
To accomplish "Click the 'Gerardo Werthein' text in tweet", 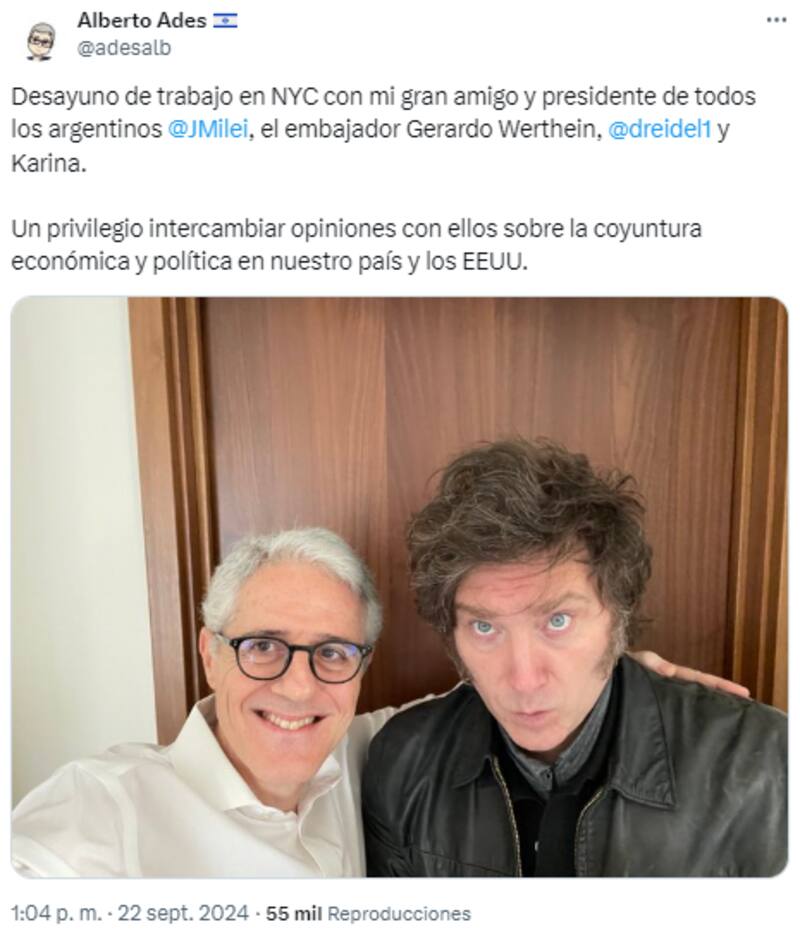I will point(504,129).
